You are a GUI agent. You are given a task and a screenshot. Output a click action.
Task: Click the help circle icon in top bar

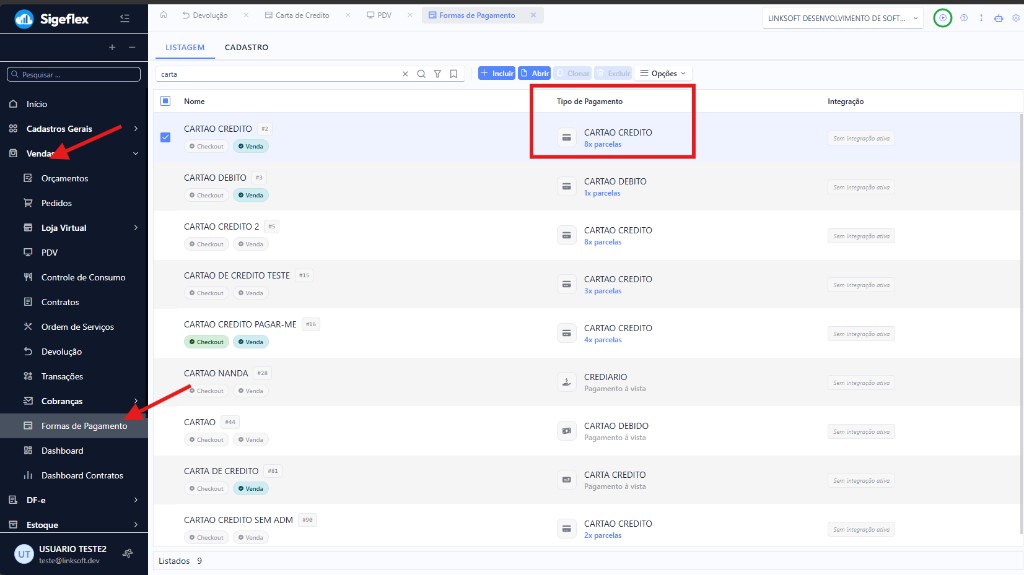point(964,18)
